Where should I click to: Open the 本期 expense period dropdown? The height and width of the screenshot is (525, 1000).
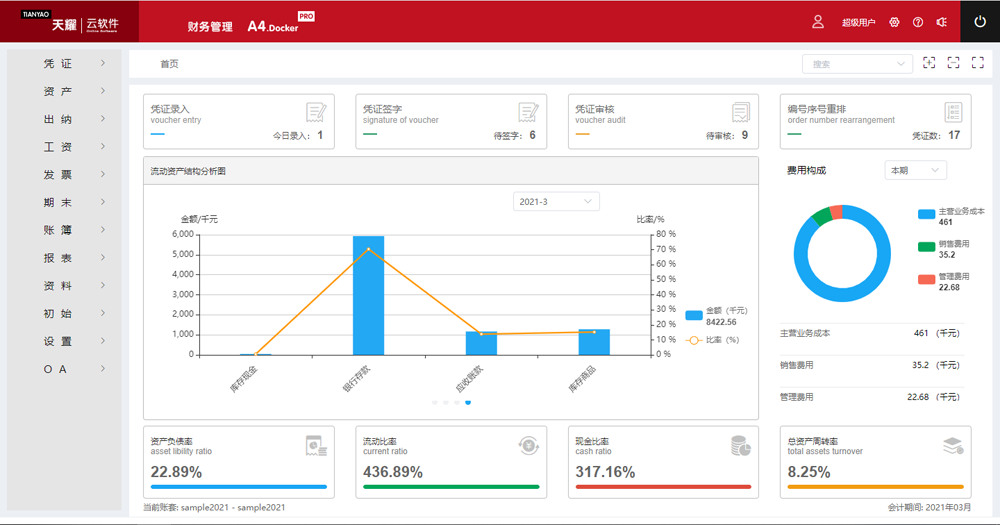tap(915, 170)
